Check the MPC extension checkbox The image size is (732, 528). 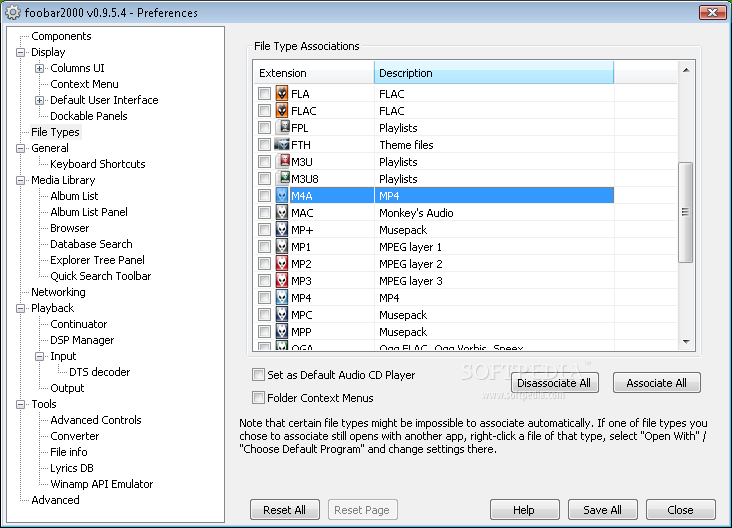(x=264, y=315)
